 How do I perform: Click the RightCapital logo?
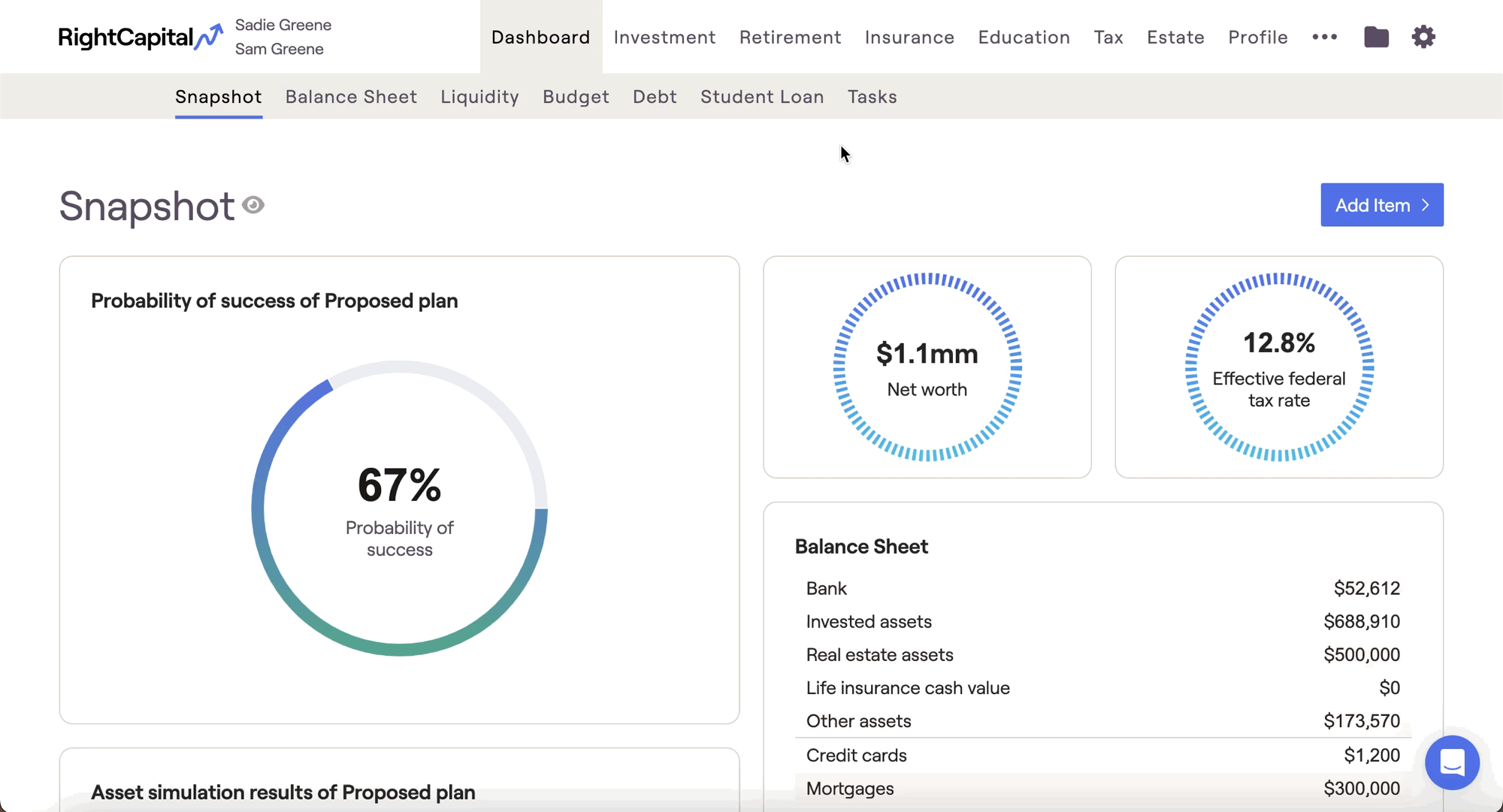pos(141,37)
